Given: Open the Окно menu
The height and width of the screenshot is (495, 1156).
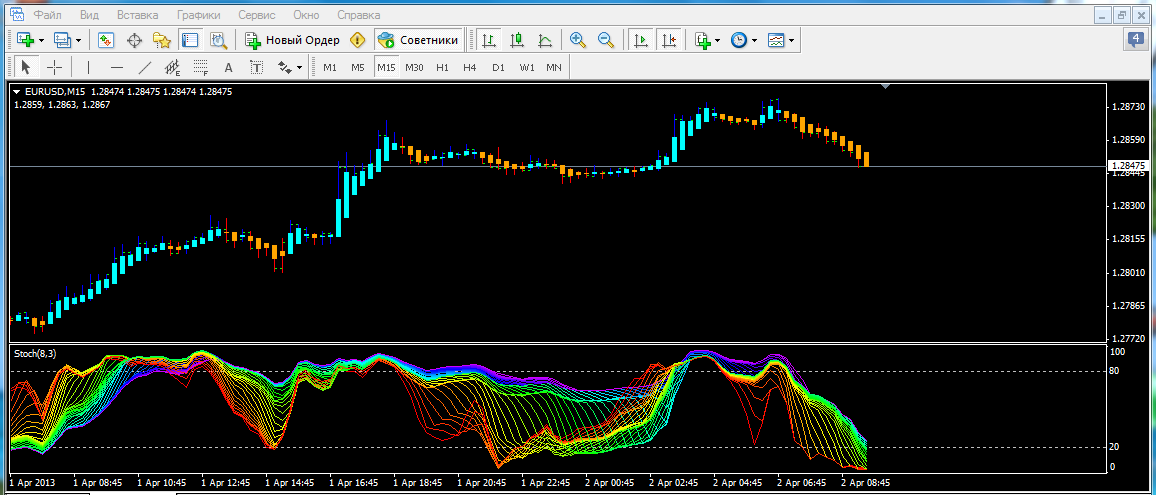Looking at the screenshot, I should (x=306, y=15).
